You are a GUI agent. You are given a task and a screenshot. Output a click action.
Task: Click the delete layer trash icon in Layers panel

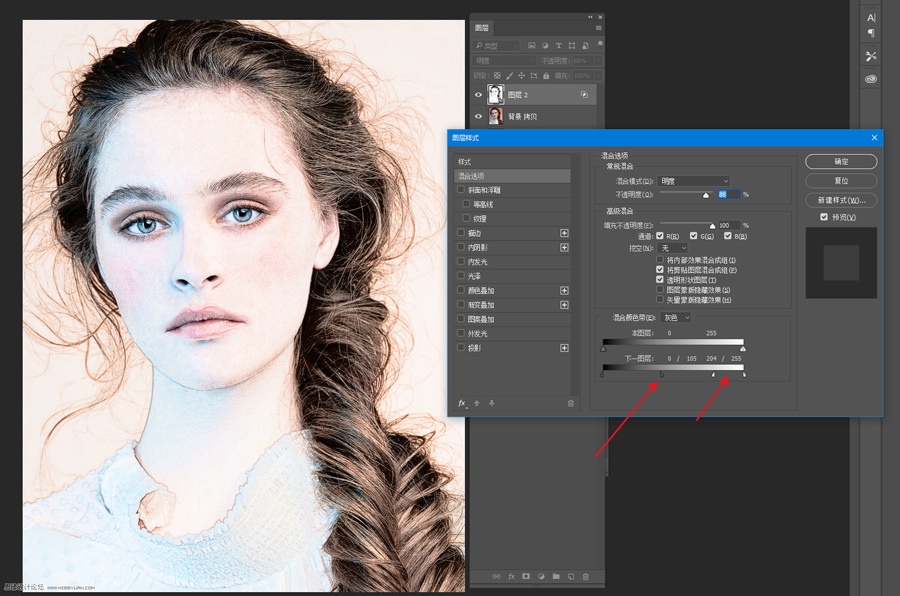[586, 577]
